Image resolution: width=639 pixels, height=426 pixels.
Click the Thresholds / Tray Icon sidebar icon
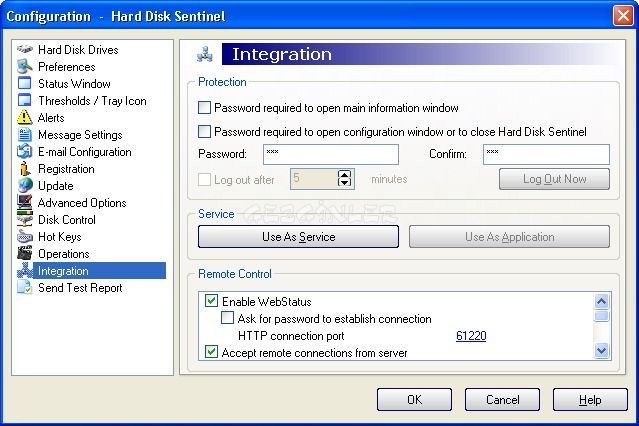point(24,100)
